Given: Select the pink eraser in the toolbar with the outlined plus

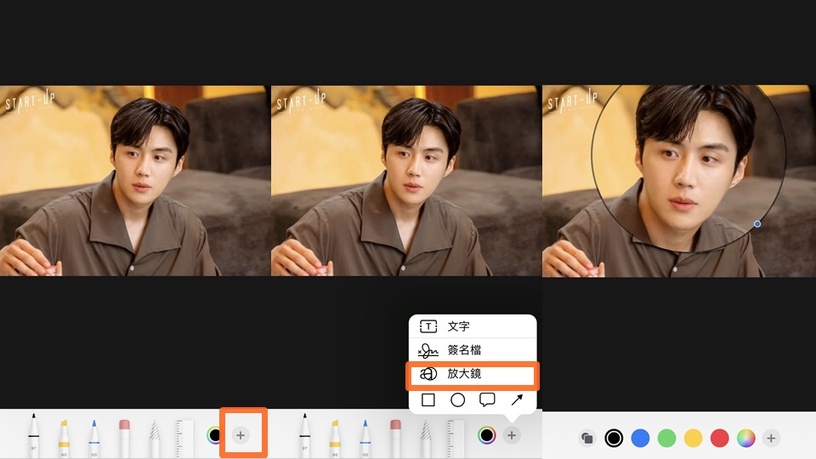Looking at the screenshot, I should point(124,438).
